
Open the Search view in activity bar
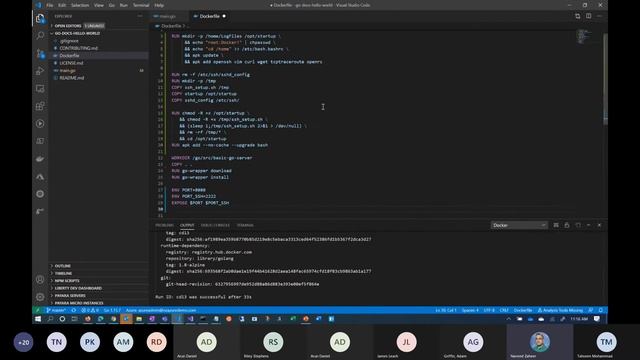[40, 36]
